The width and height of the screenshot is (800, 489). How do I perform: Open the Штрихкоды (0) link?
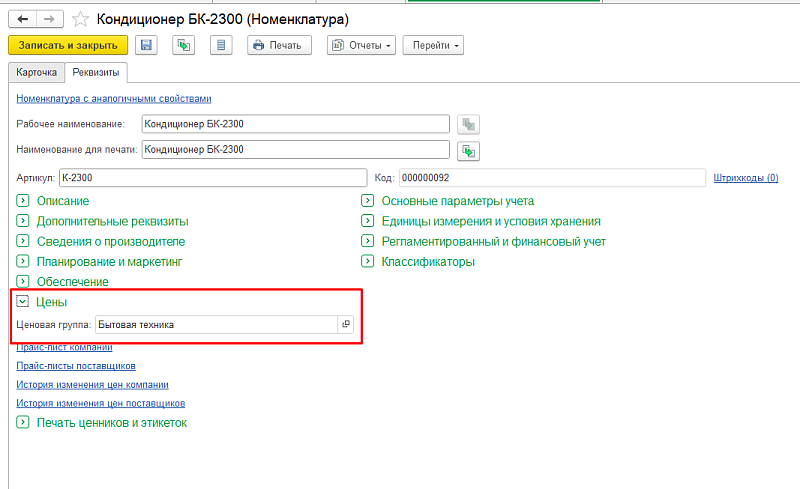(x=746, y=177)
